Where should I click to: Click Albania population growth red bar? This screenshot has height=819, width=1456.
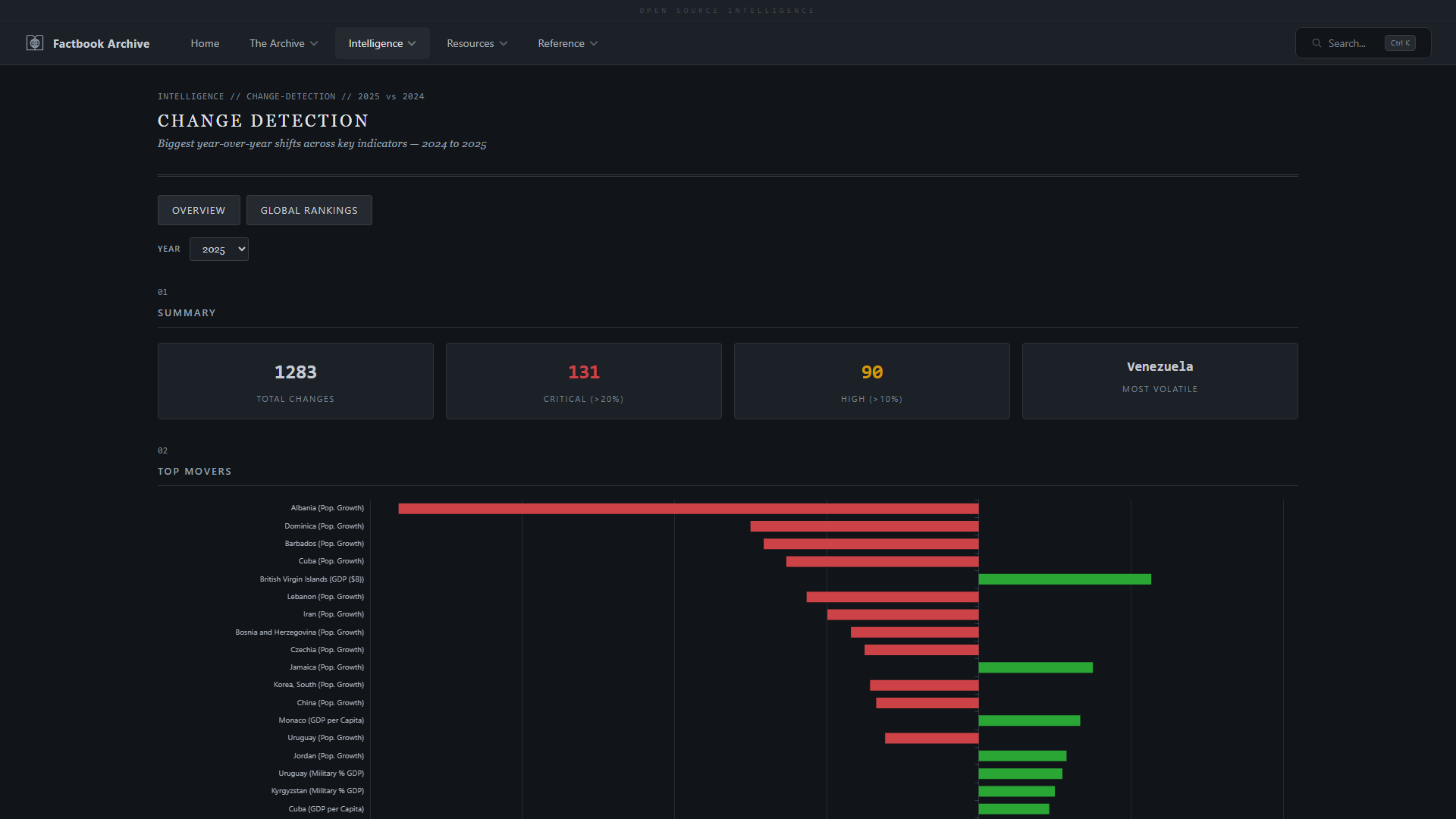[x=688, y=509]
